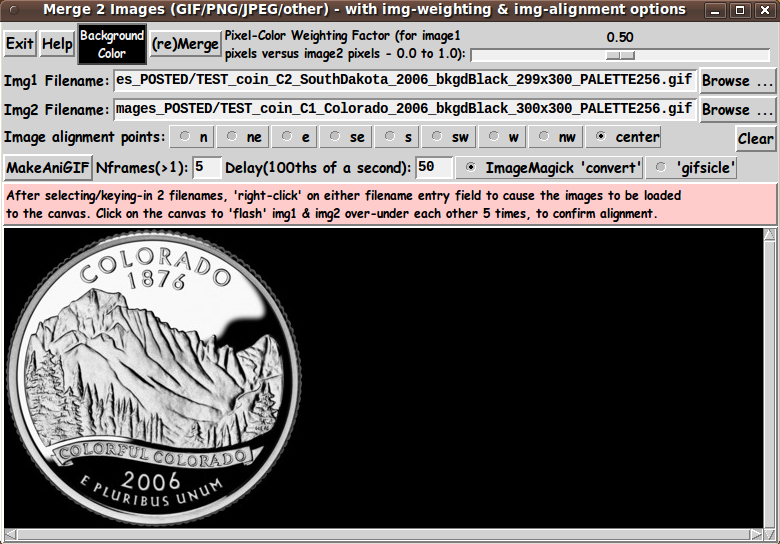
Task: Minimize the Merge 2 Images window
Action: coord(715,10)
